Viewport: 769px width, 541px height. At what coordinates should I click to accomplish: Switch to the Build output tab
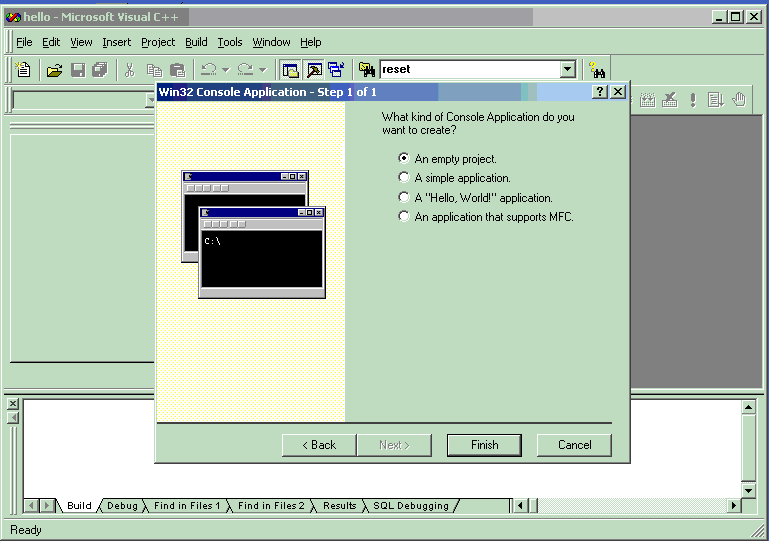[79, 506]
